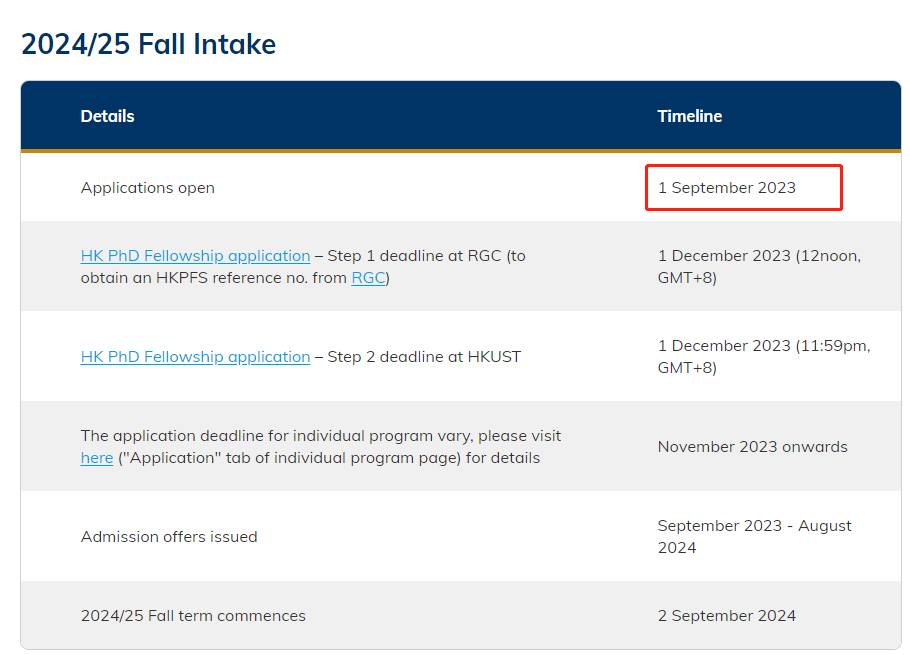Click the "2024/25 Fall Intake" heading
This screenshot has width=910, height=655.
148,44
